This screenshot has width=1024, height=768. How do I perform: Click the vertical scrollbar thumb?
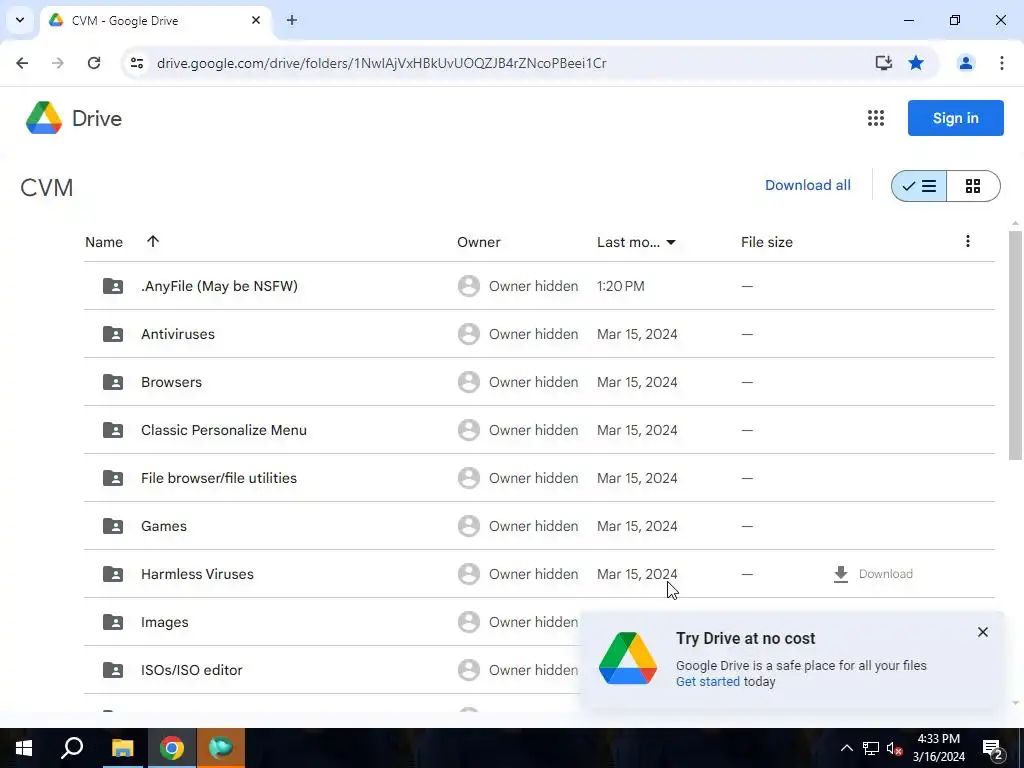[1016, 345]
